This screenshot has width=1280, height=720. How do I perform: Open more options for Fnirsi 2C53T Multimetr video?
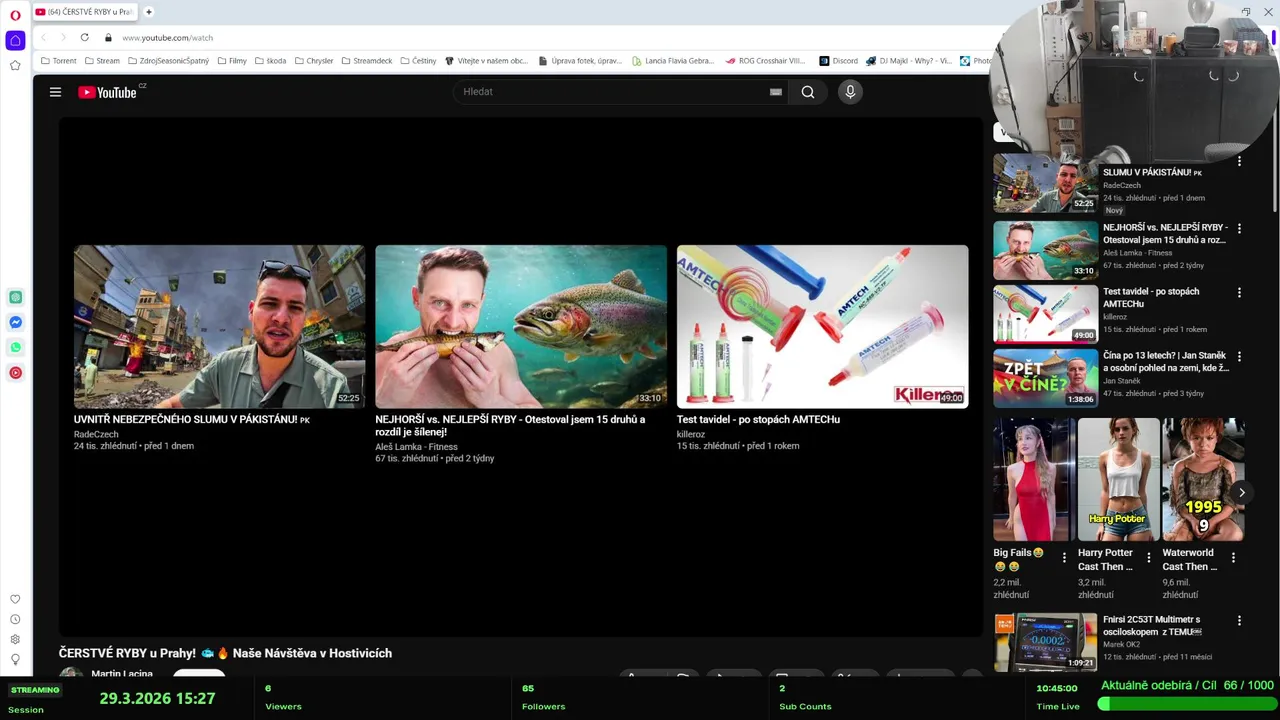pyautogui.click(x=1239, y=620)
